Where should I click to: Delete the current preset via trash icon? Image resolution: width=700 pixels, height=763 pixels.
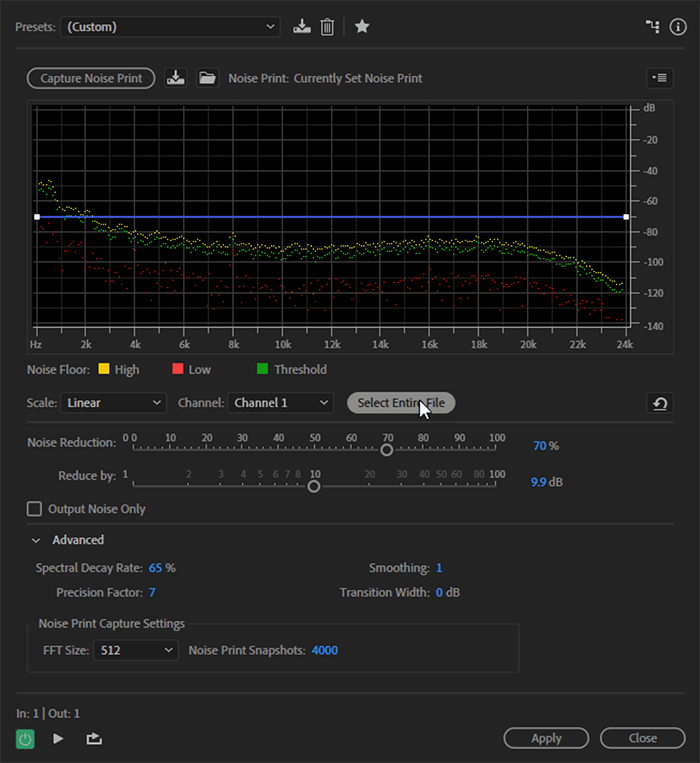coord(327,27)
